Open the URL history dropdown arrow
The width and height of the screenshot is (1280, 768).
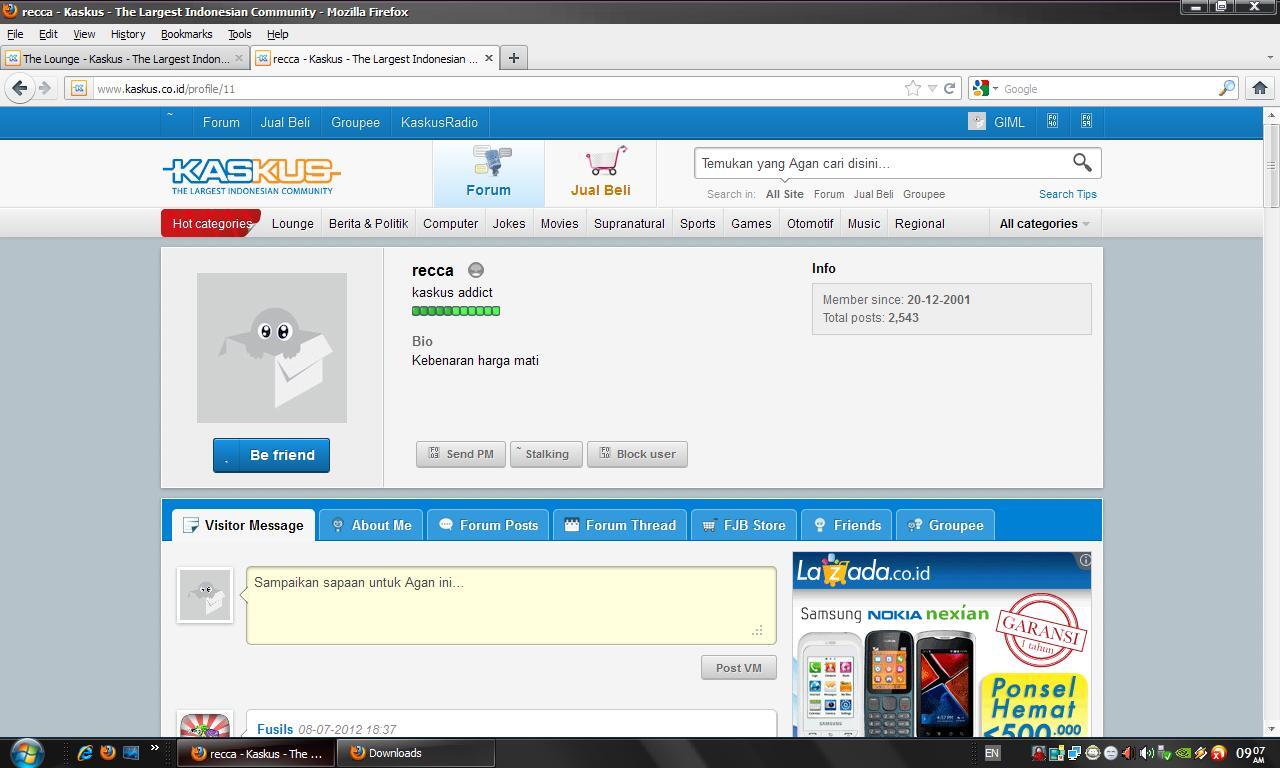pos(932,88)
